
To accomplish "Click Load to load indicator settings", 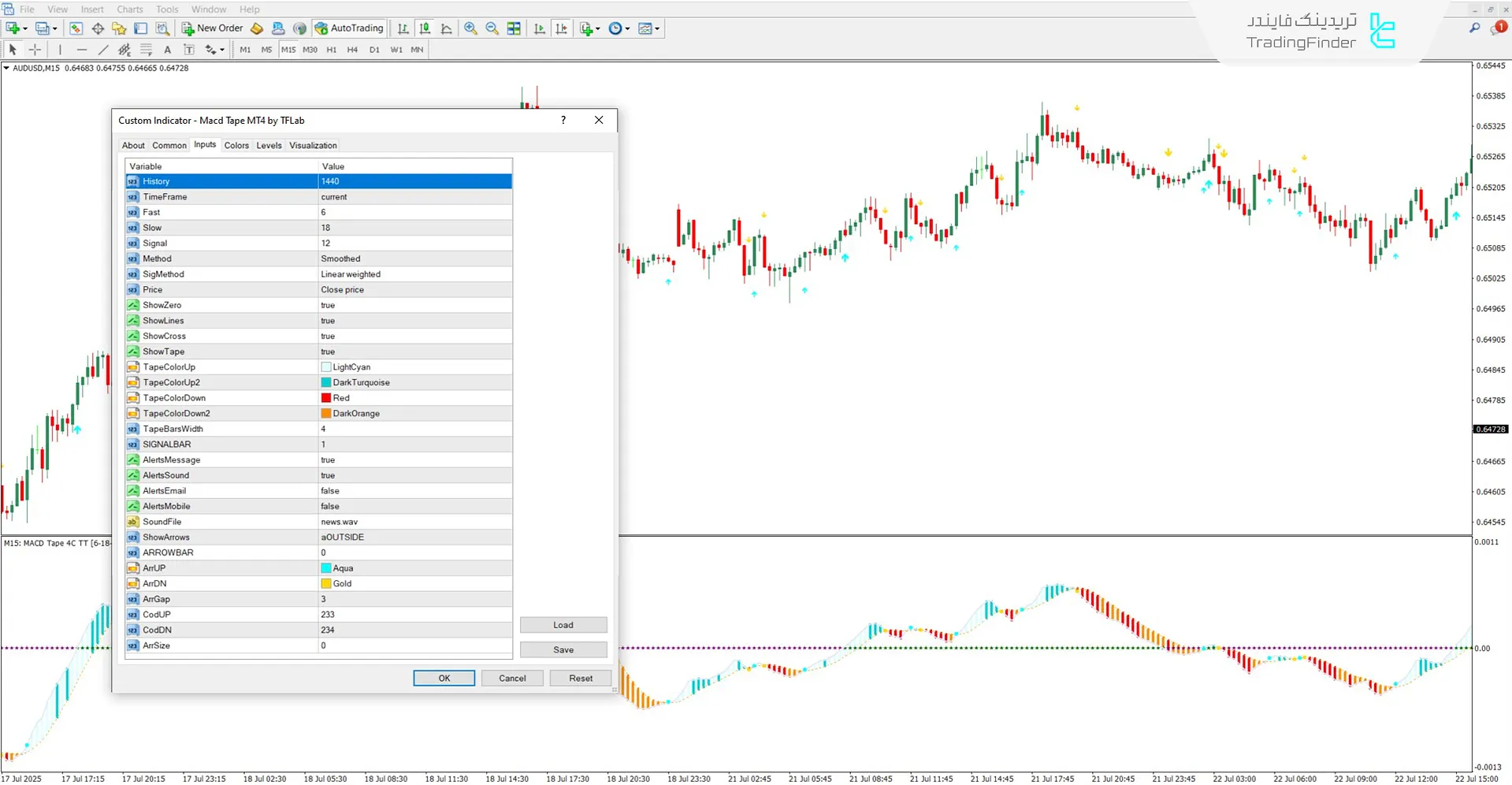I will [563, 624].
